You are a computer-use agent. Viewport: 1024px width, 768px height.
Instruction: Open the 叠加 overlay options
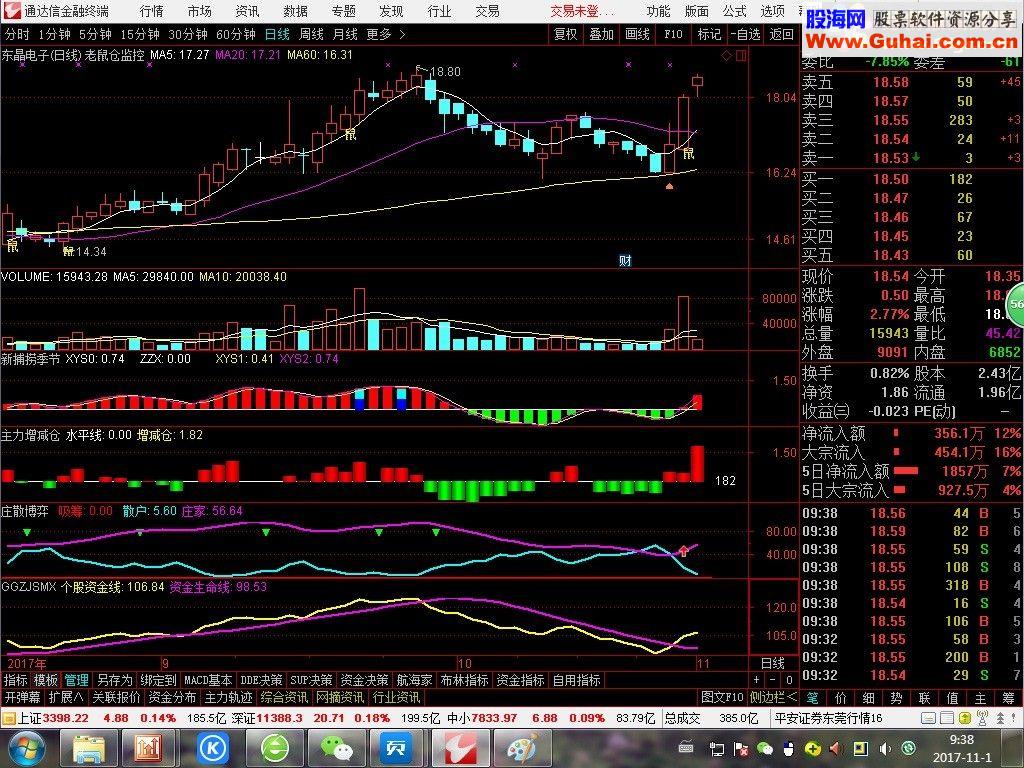601,34
